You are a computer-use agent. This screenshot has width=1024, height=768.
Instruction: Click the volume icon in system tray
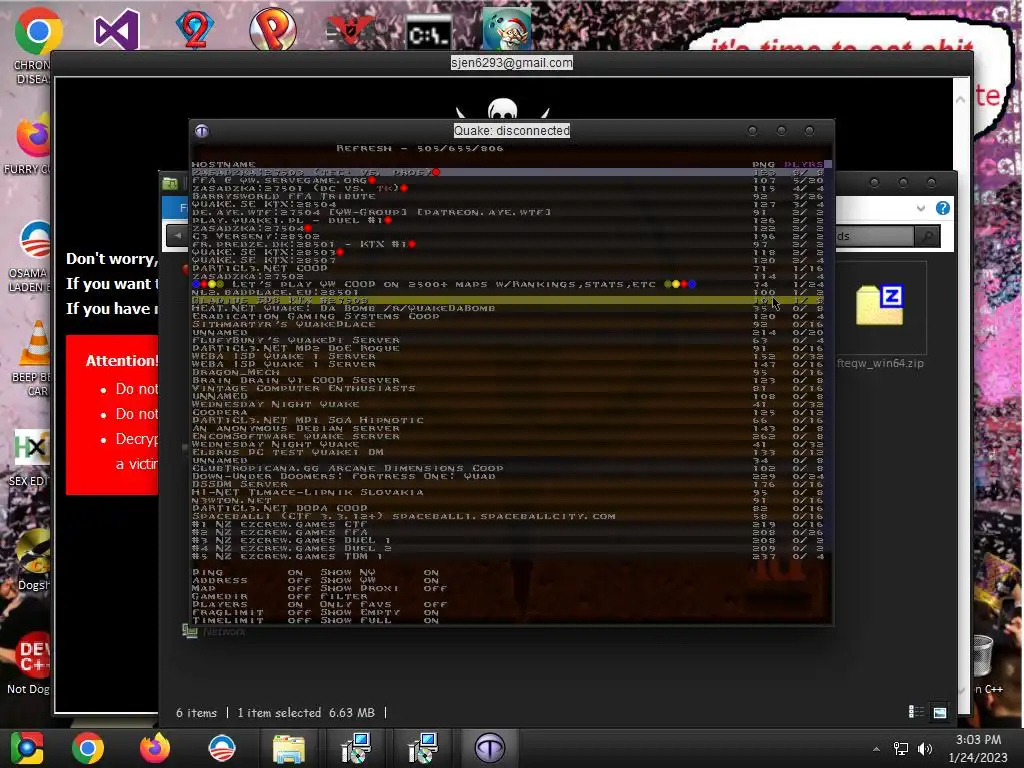pos(924,748)
